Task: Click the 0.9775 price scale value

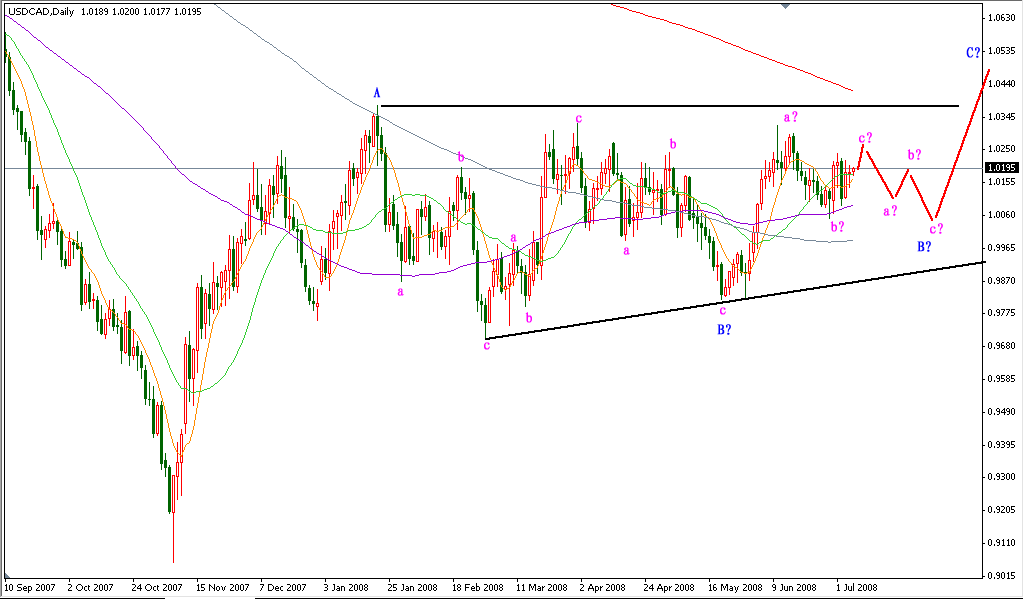Action: tap(1001, 313)
